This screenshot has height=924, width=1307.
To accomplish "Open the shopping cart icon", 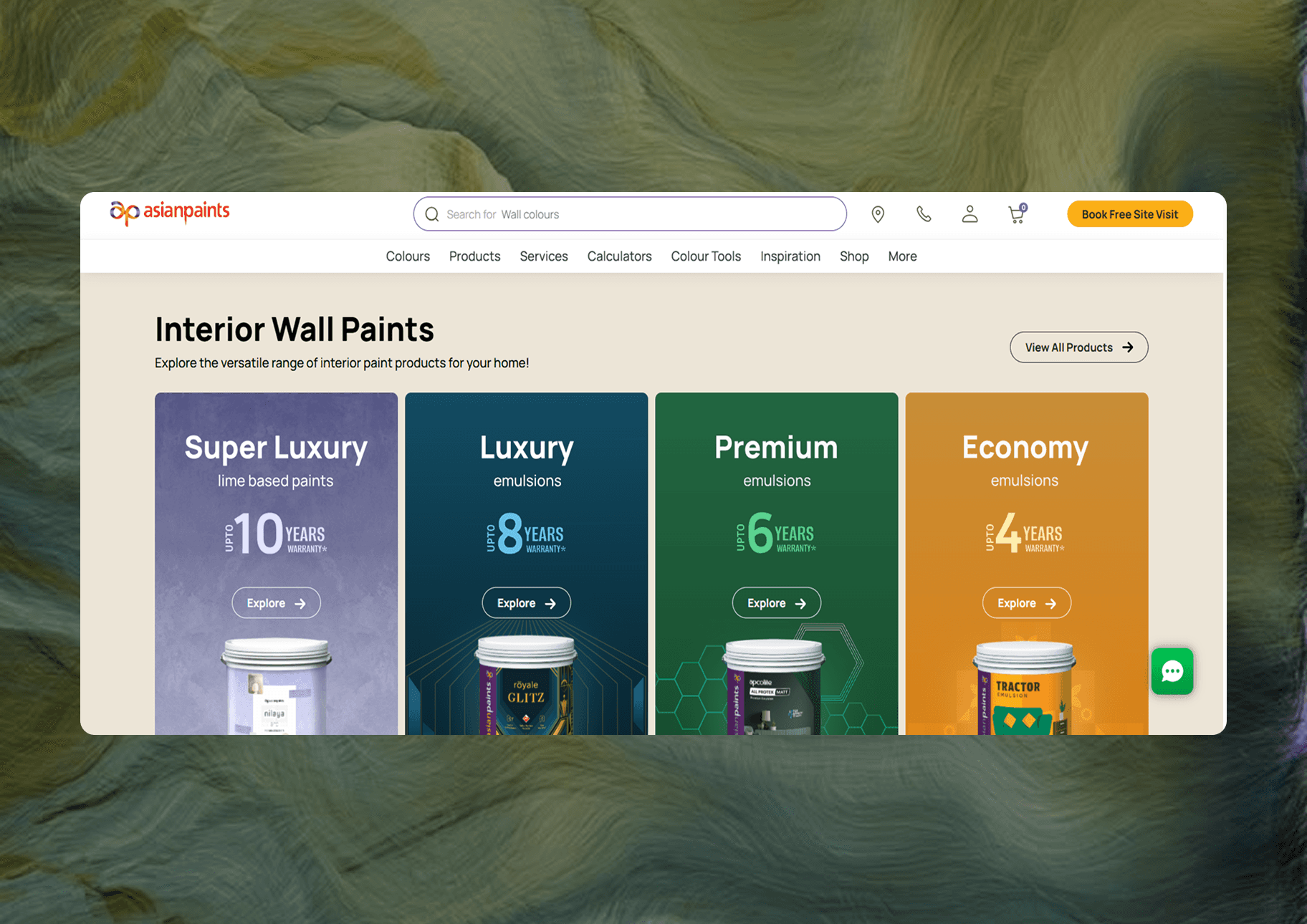I will (x=1018, y=213).
